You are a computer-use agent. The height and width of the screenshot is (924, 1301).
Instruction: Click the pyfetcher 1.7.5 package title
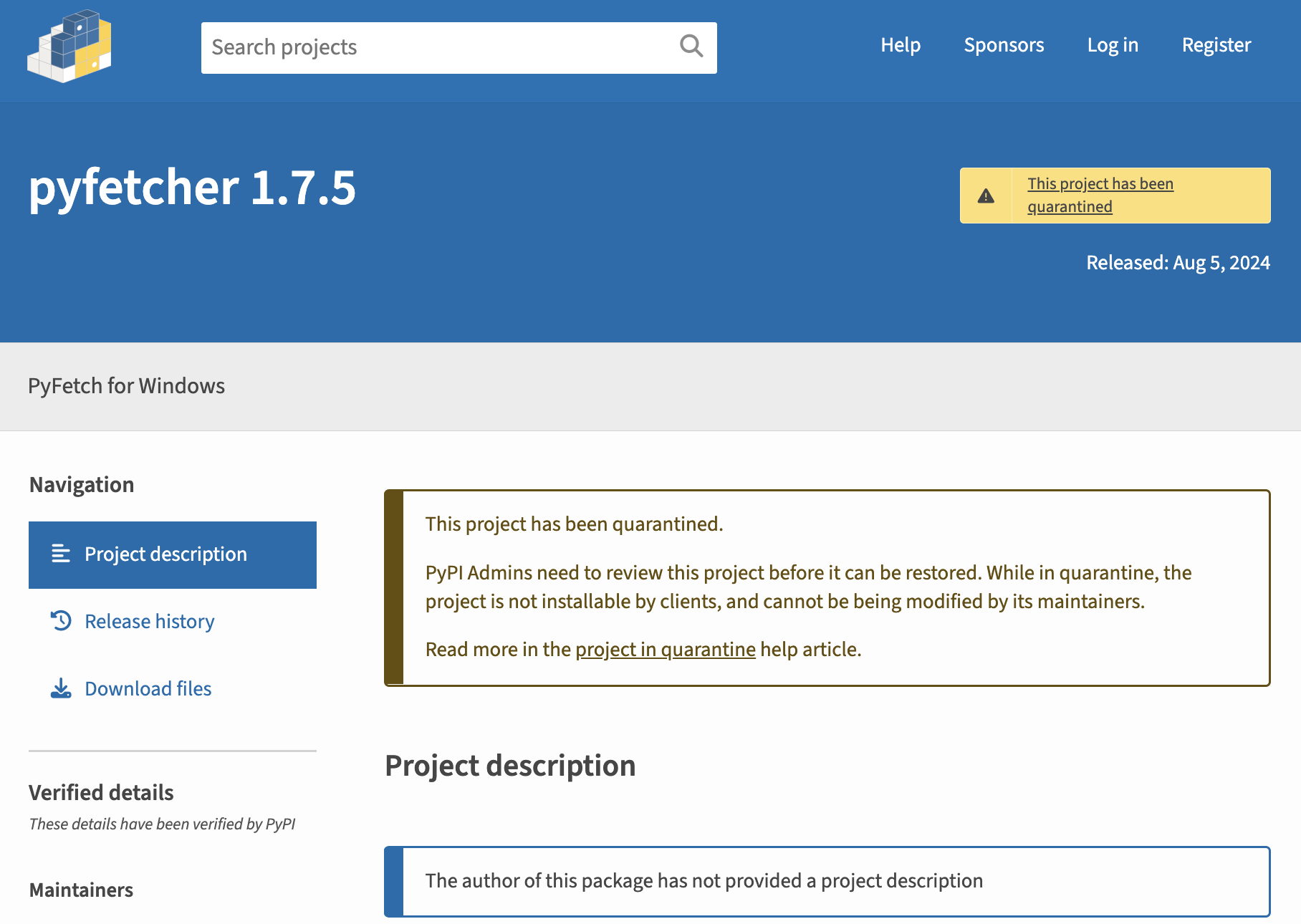coord(192,188)
